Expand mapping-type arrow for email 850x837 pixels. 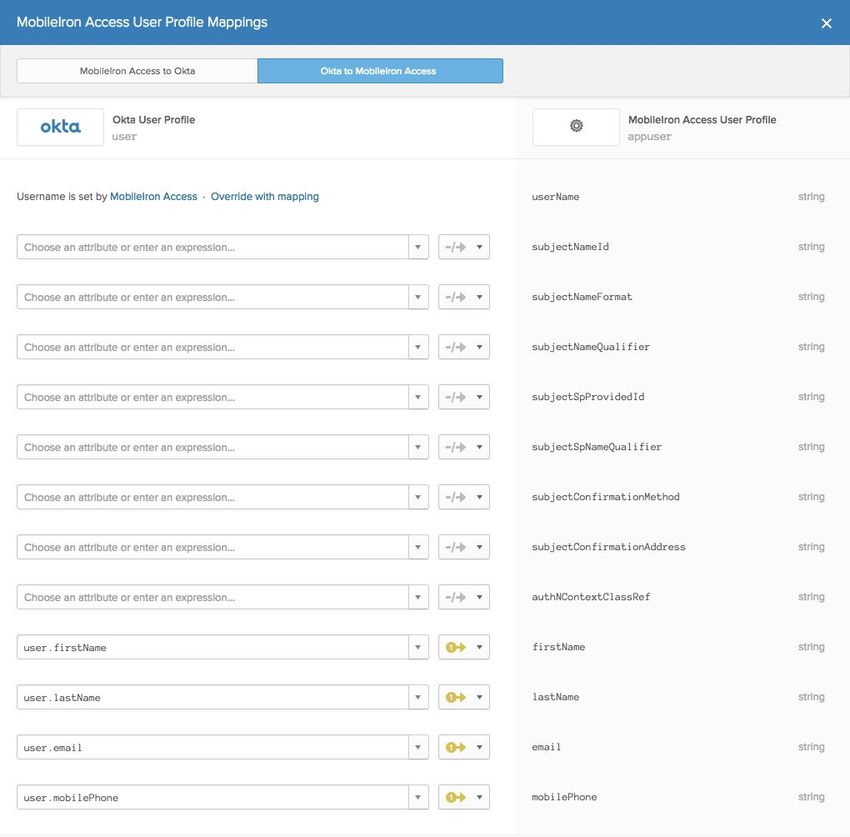click(x=480, y=748)
